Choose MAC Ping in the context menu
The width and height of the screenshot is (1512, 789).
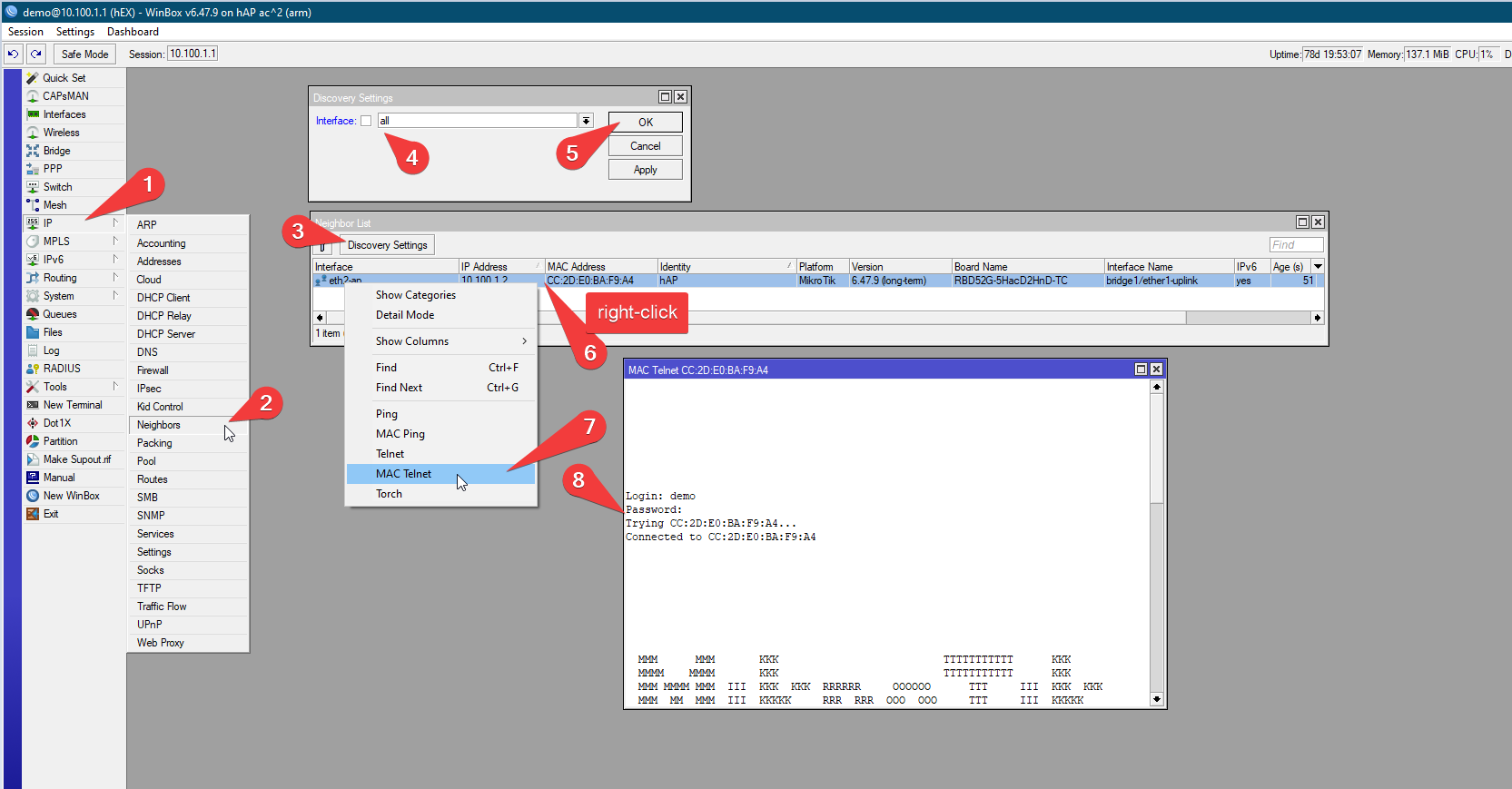441,434
